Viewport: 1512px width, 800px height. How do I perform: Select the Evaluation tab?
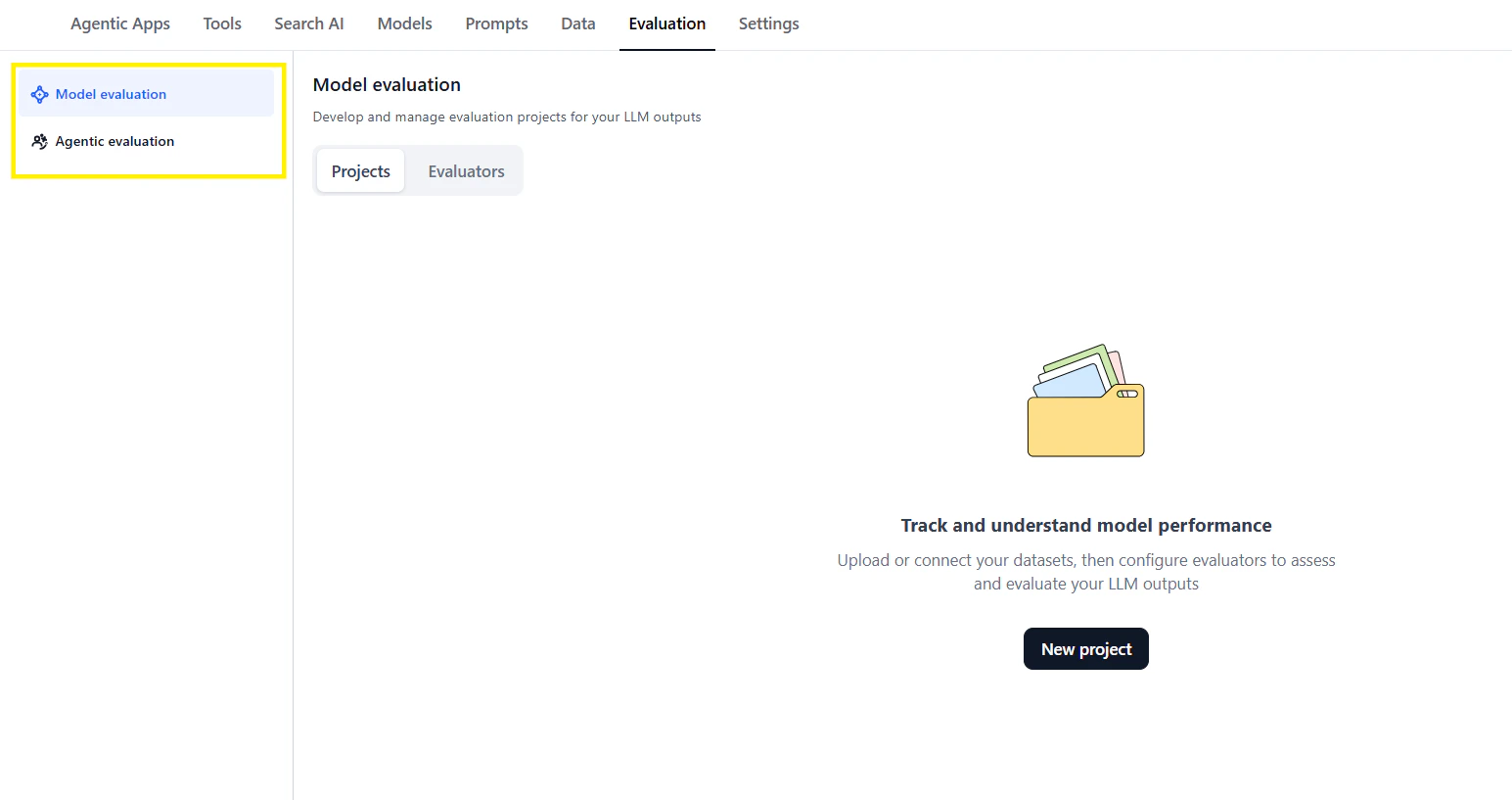click(666, 24)
